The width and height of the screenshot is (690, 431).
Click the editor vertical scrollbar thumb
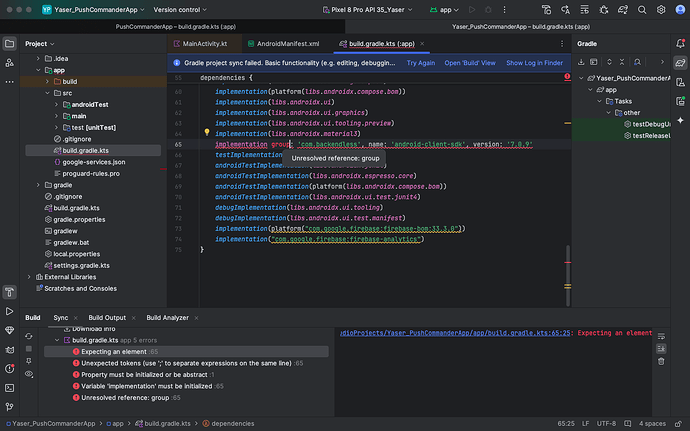coord(568,276)
